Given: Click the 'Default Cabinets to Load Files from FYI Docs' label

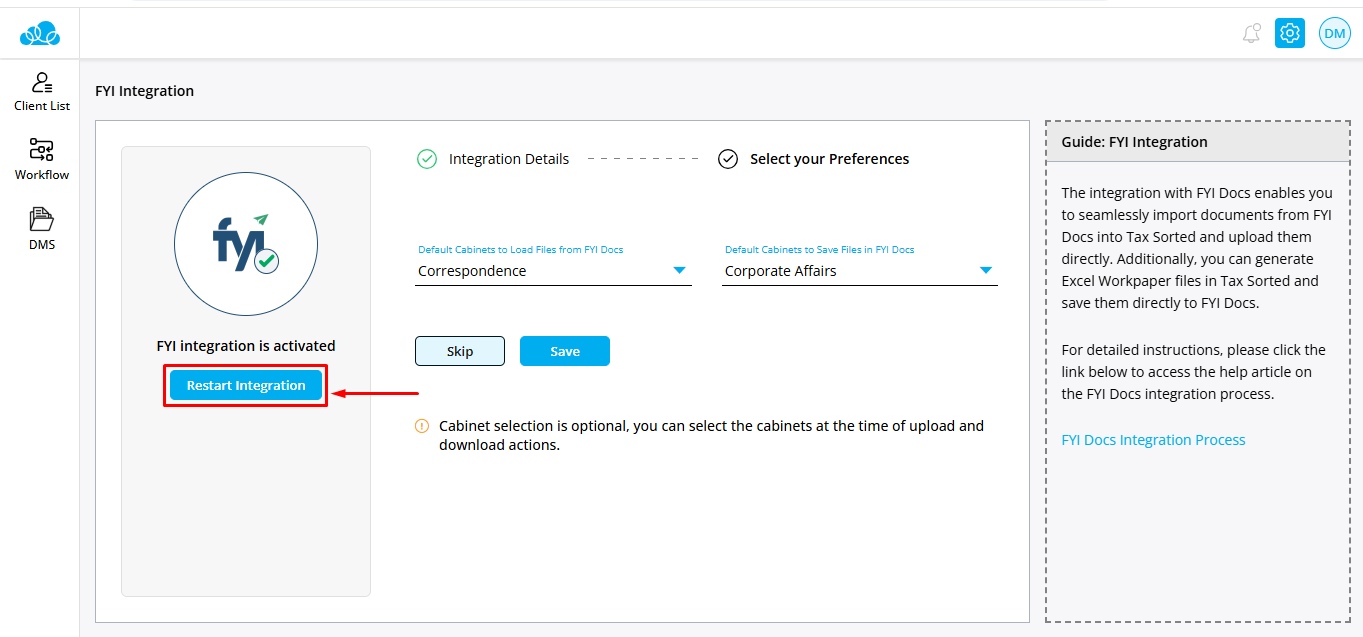Looking at the screenshot, I should pyautogui.click(x=521, y=249).
